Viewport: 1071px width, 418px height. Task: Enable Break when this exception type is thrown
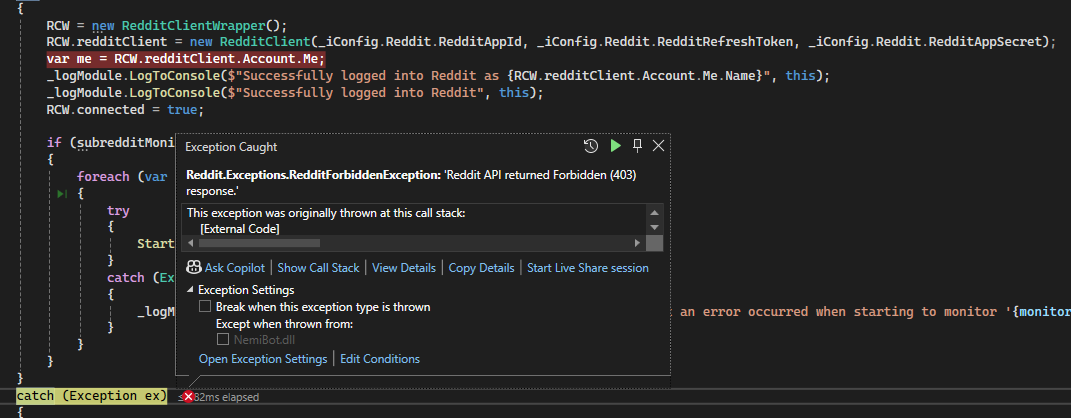point(205,307)
